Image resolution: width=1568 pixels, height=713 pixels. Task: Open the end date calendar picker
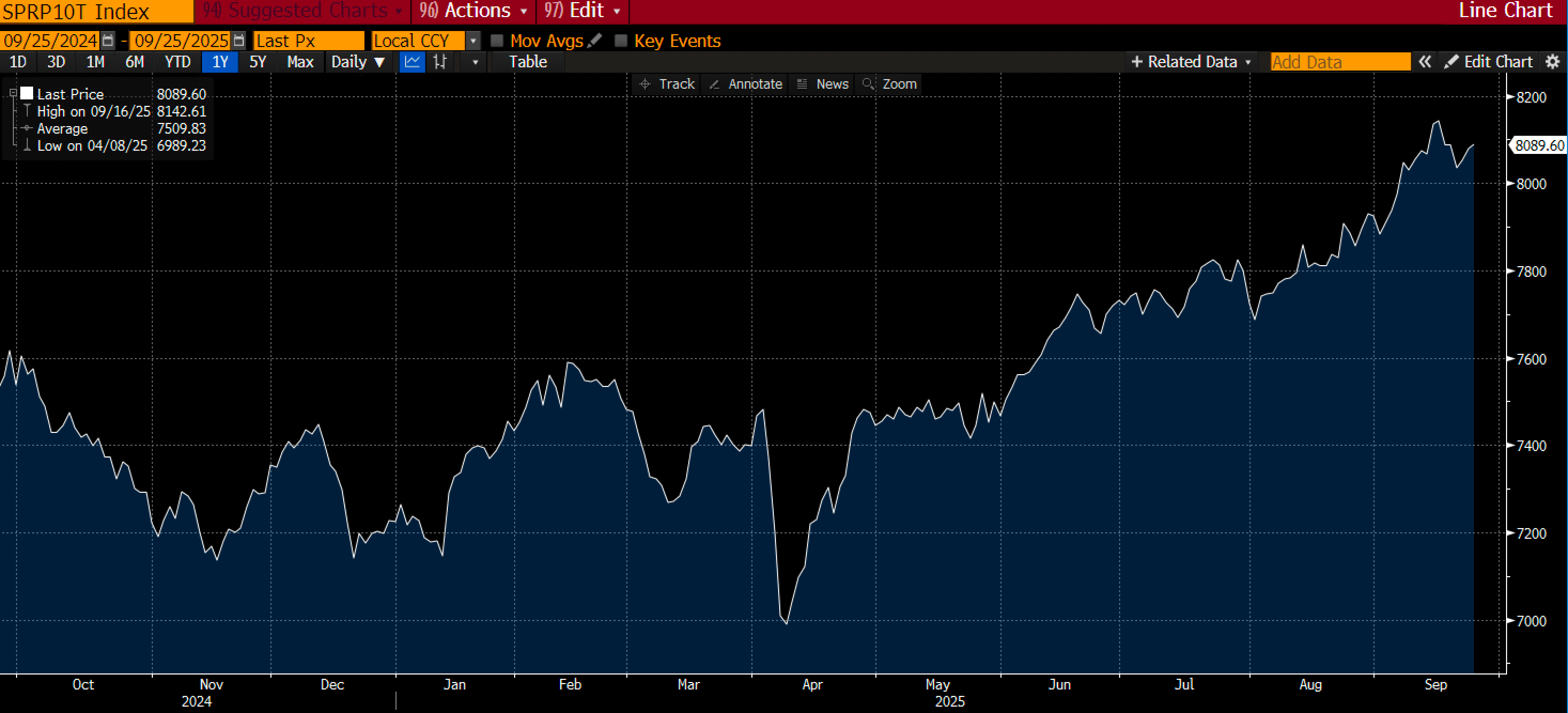pyautogui.click(x=239, y=41)
